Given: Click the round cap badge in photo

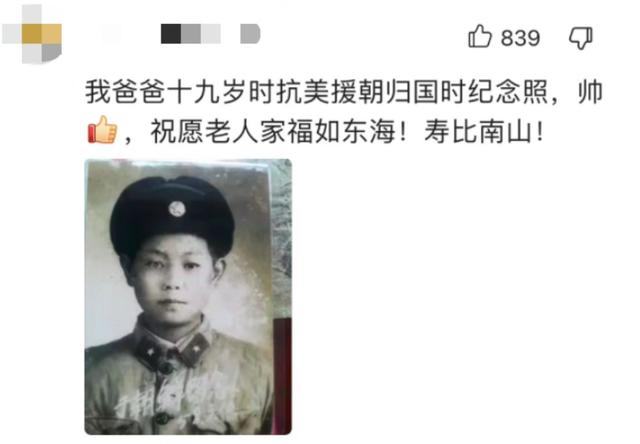Looking at the screenshot, I should point(177,209).
